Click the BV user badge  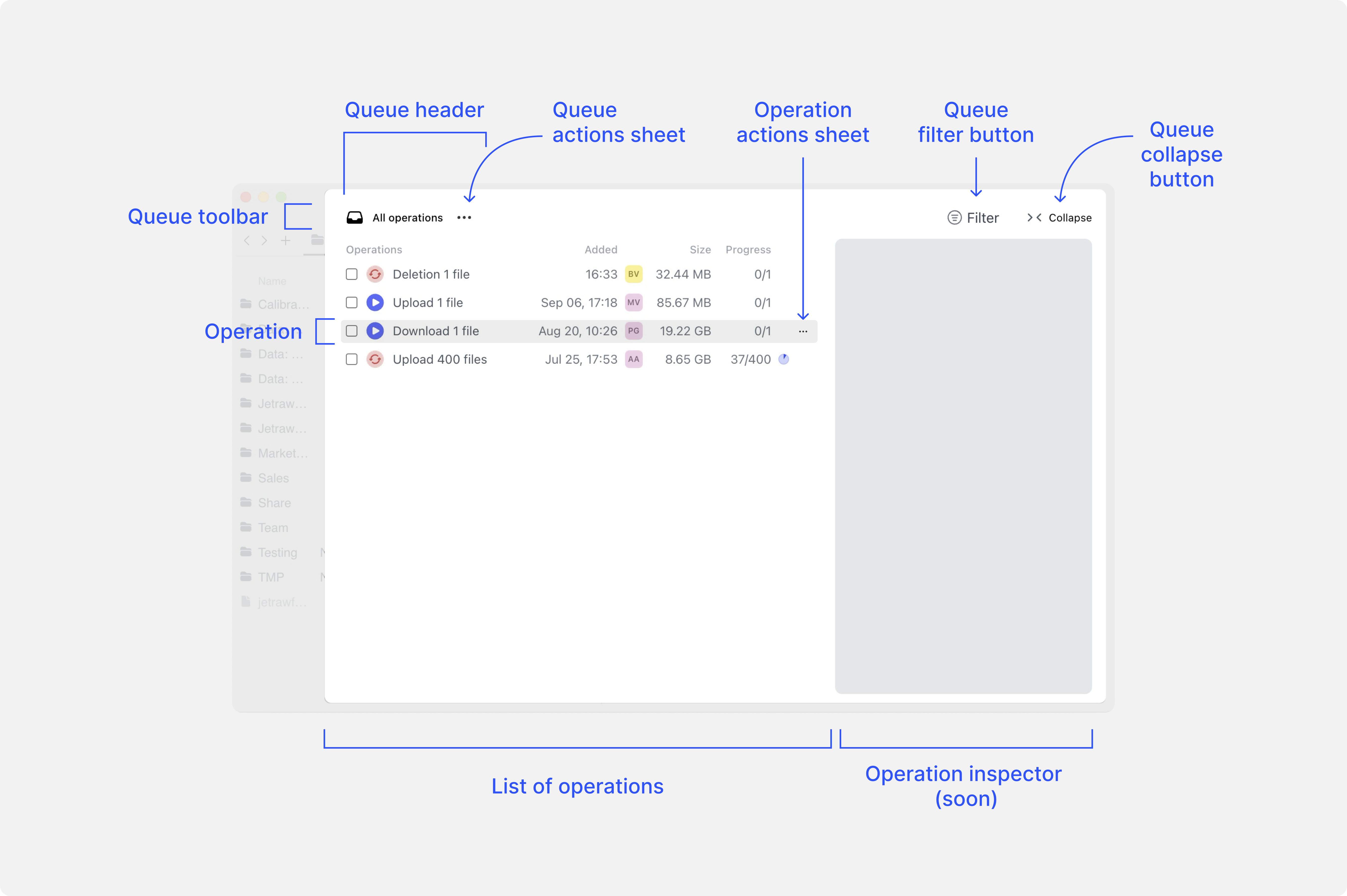[x=633, y=274]
